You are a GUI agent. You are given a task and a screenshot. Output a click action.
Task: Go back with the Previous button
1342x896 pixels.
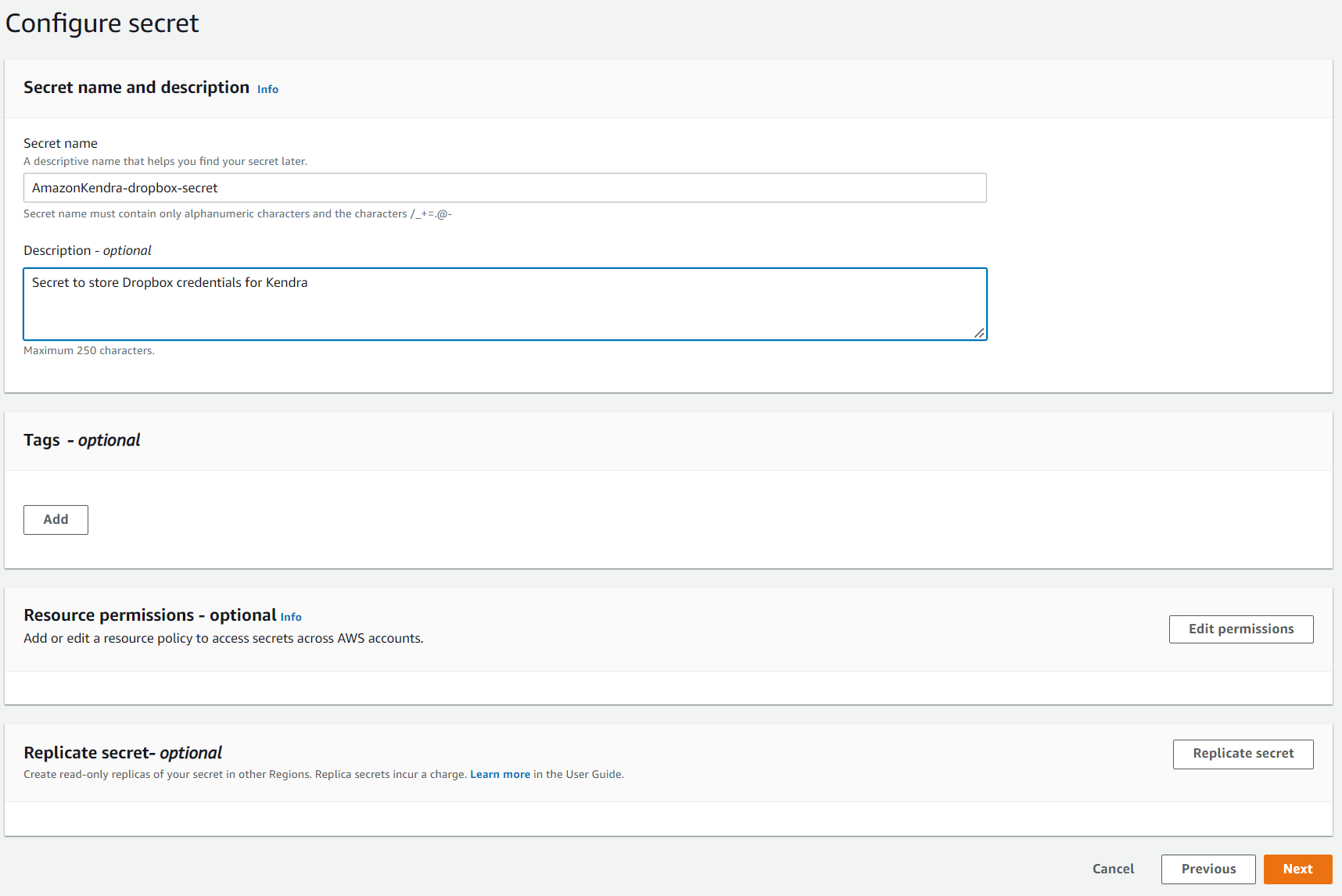[1208, 869]
